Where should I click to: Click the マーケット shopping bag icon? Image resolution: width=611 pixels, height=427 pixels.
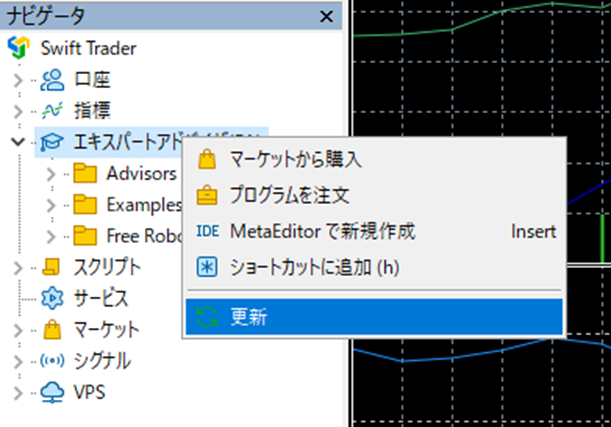click(x=53, y=329)
